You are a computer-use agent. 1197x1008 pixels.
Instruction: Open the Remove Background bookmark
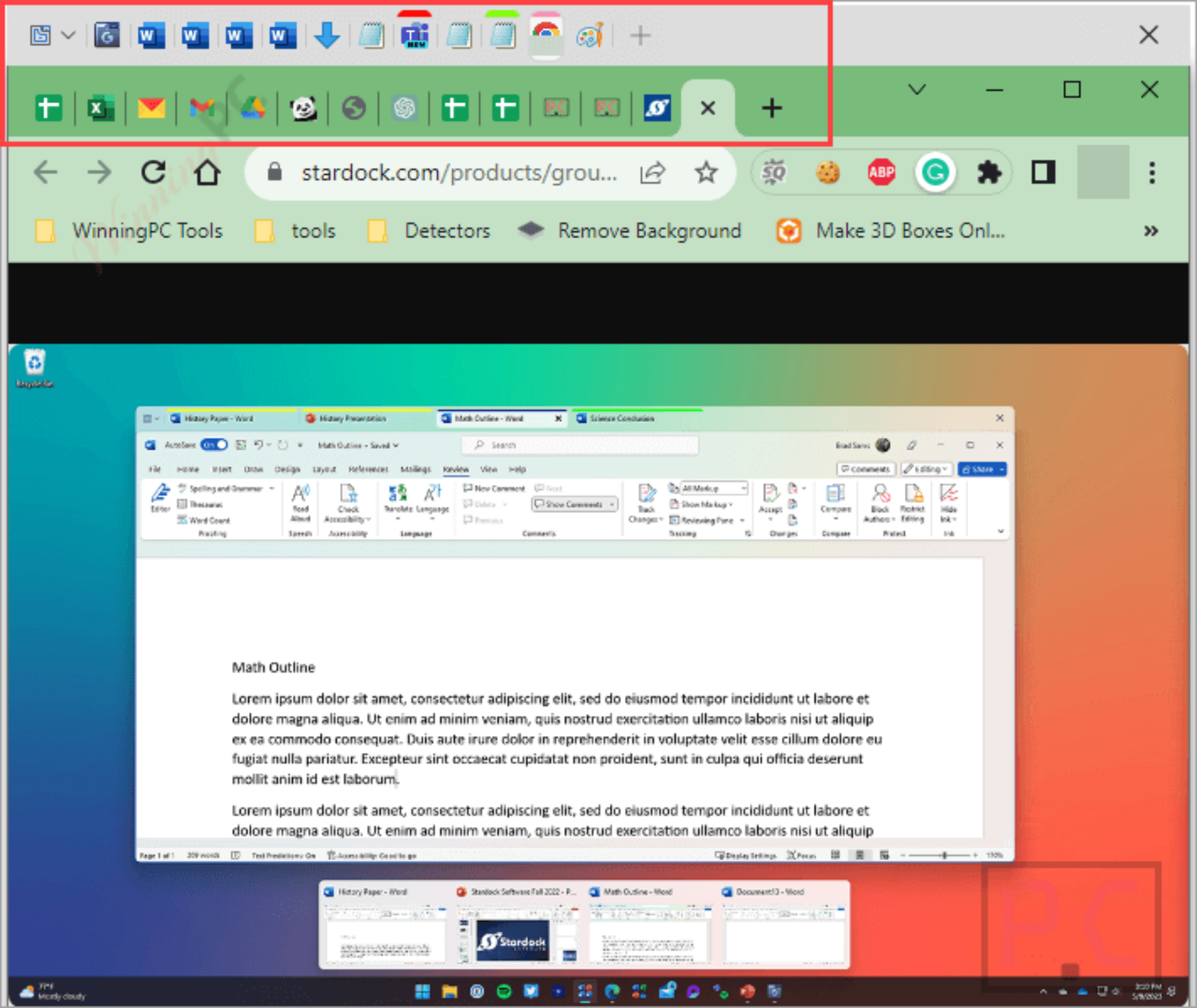coord(630,231)
